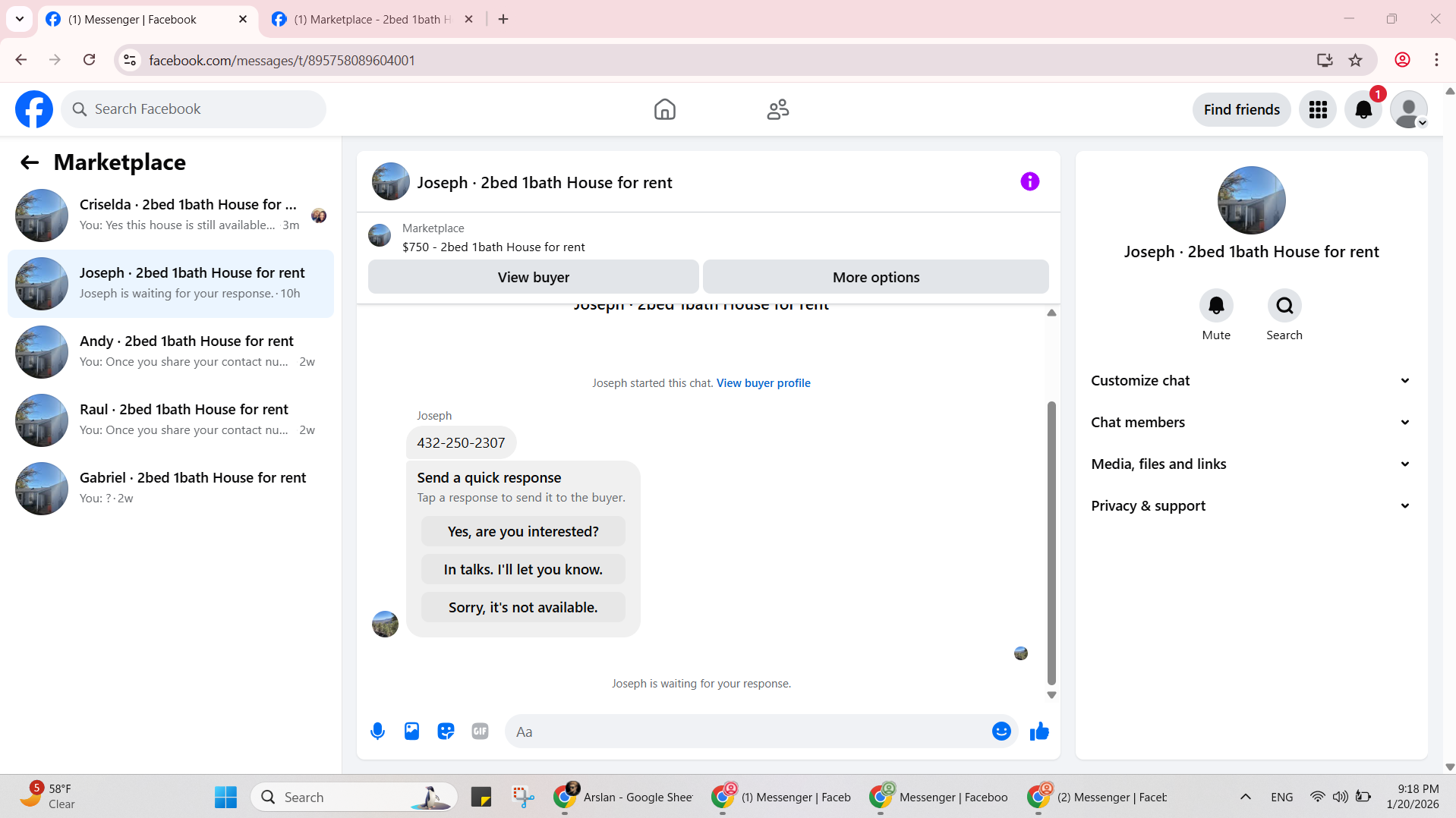Open Windows Start menu
The image size is (1456, 818).
click(x=225, y=797)
